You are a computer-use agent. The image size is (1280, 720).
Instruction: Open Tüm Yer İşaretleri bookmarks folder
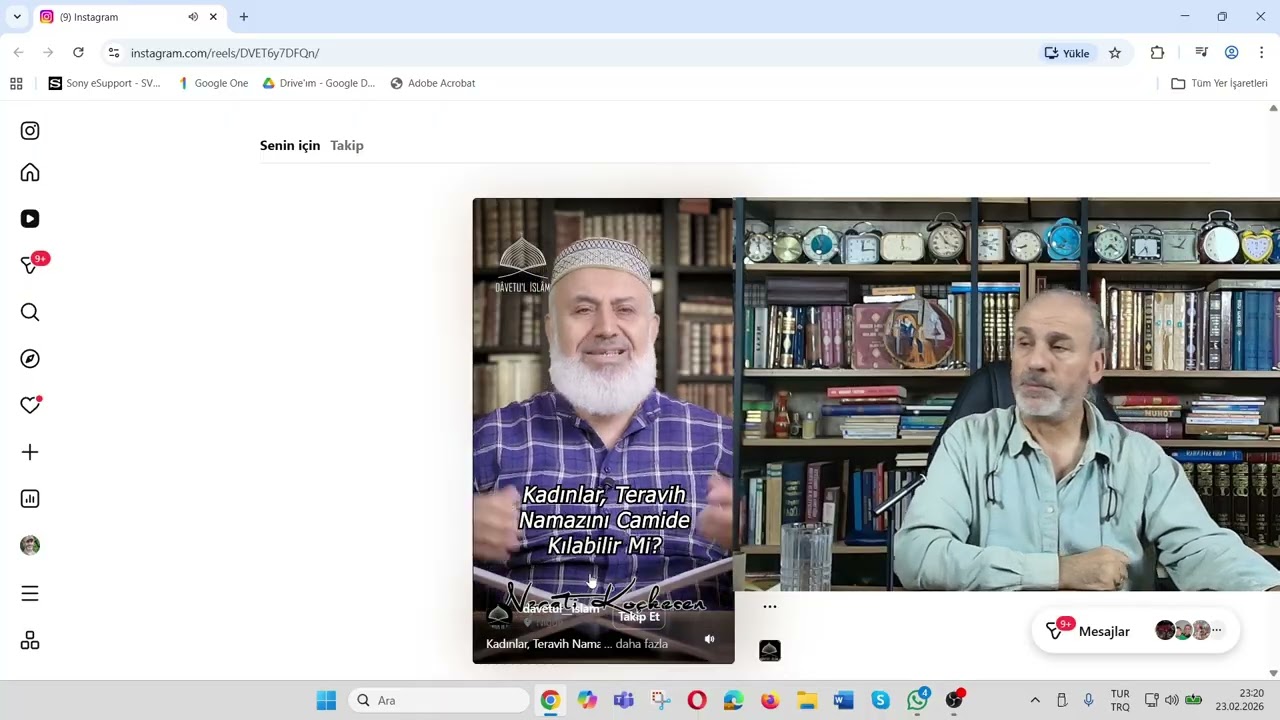(x=1219, y=83)
